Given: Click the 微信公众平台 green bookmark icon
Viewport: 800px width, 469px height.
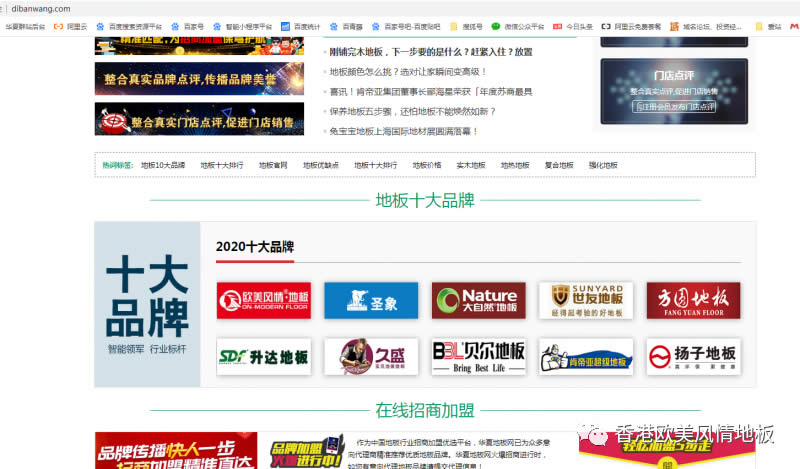Looking at the screenshot, I should 495,26.
